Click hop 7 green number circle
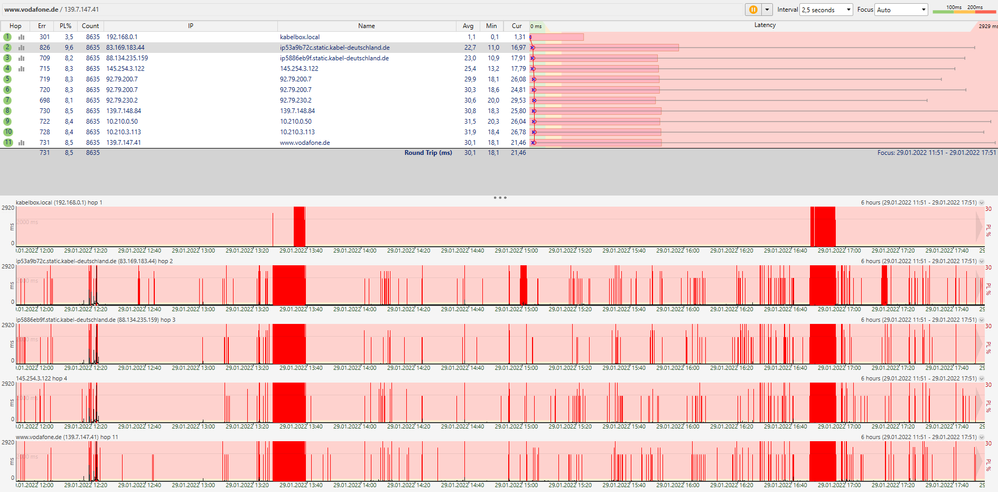The image size is (998, 492). coord(8,100)
